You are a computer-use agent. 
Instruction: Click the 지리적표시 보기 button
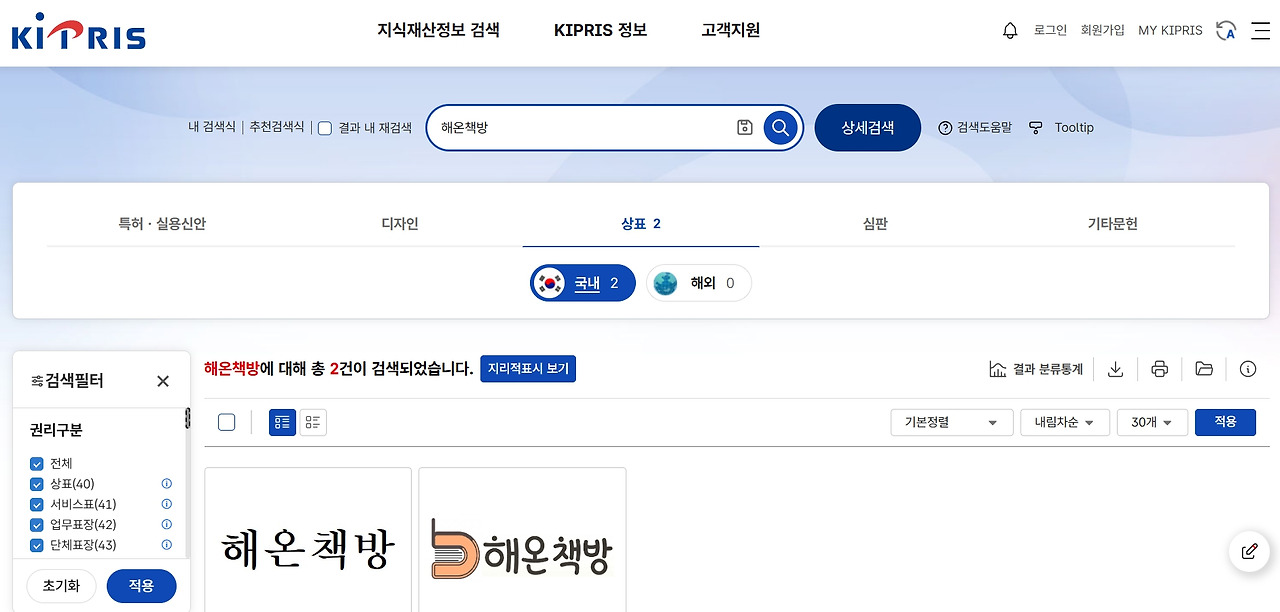pyautogui.click(x=528, y=369)
